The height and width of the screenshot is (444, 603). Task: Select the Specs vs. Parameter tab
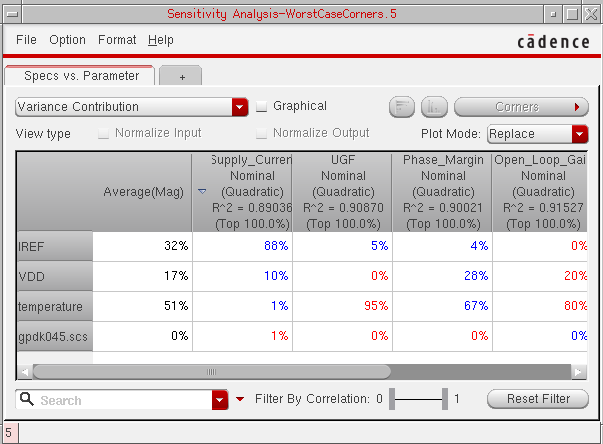click(x=81, y=76)
